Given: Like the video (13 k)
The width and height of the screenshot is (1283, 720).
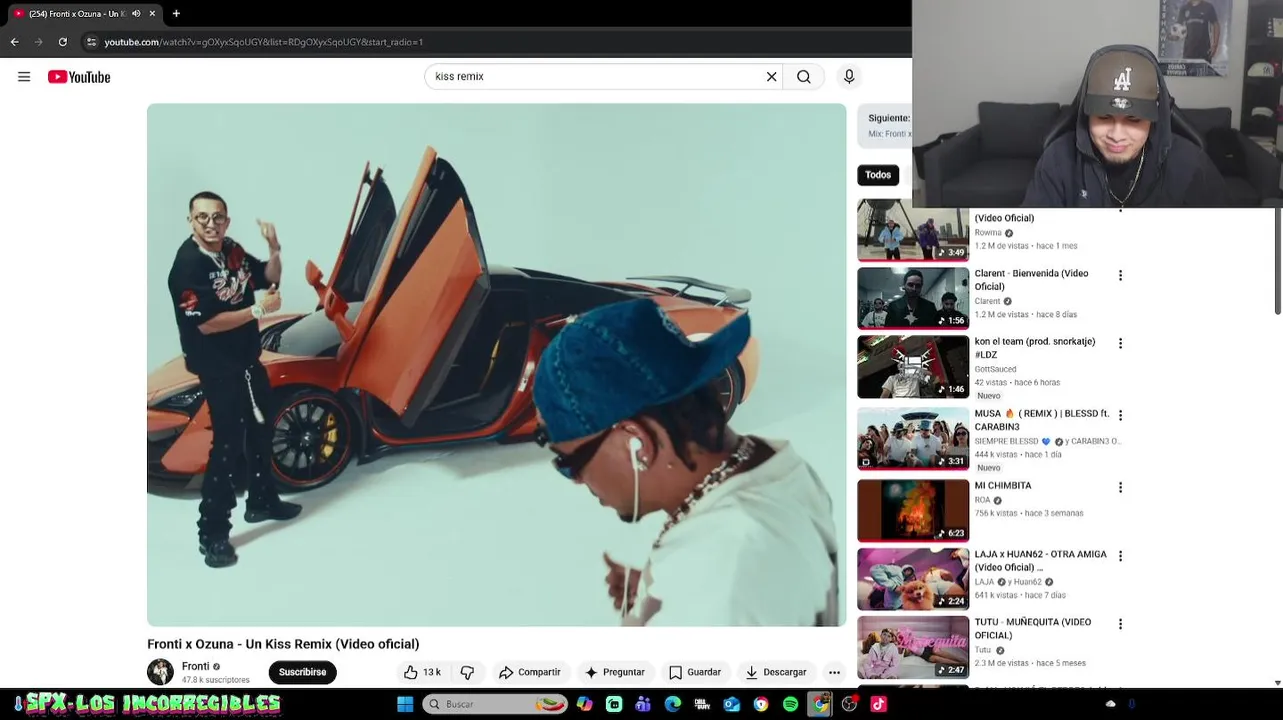Looking at the screenshot, I should pyautogui.click(x=421, y=672).
